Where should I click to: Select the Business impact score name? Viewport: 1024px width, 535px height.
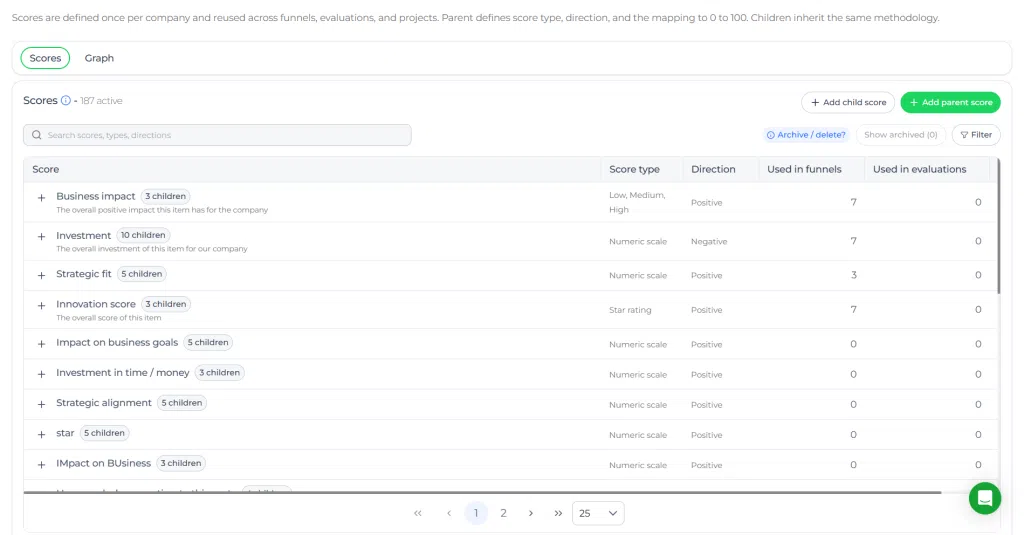pyautogui.click(x=95, y=196)
